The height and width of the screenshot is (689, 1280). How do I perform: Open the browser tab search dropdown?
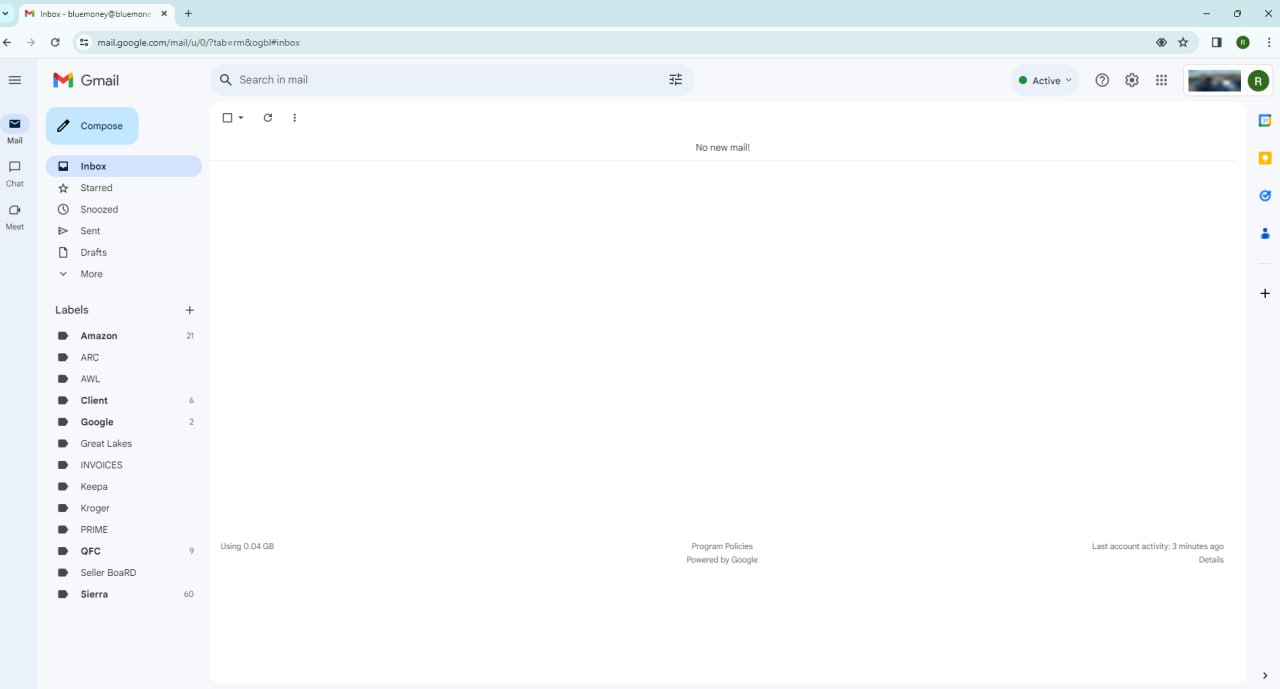point(6,14)
